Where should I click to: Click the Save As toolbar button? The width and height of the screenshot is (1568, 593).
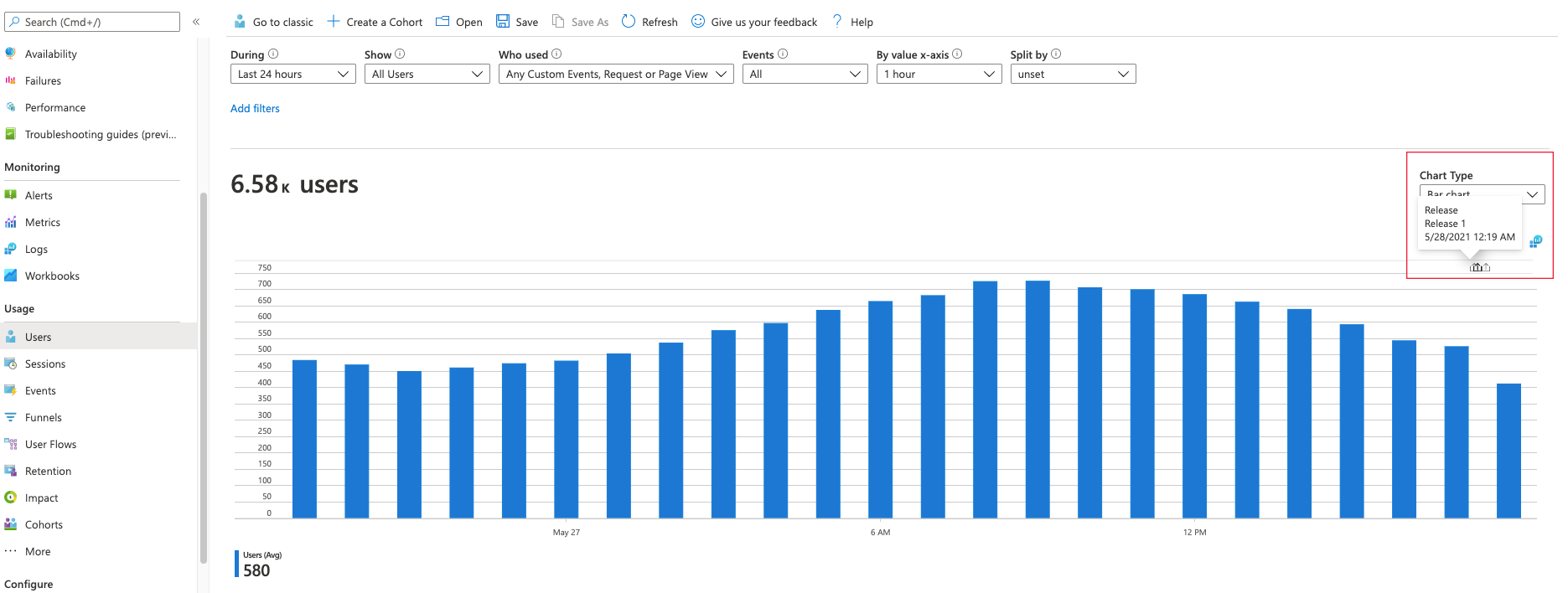point(580,22)
